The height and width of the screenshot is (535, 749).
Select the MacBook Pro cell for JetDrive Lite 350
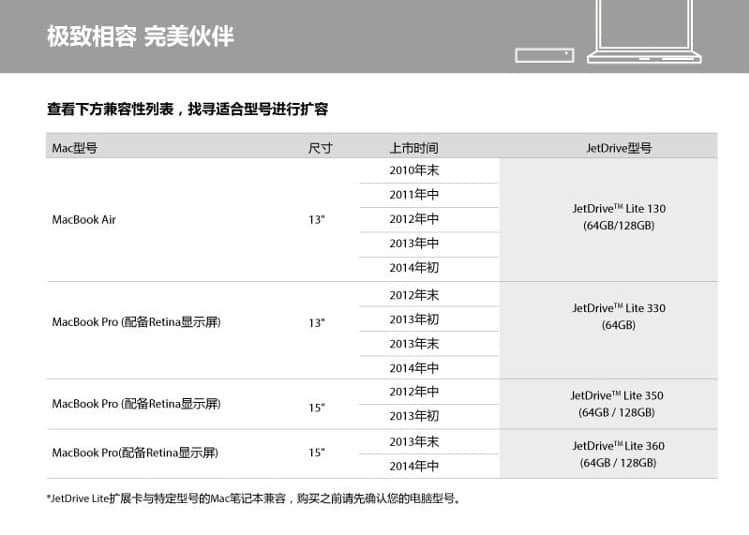coord(137,404)
